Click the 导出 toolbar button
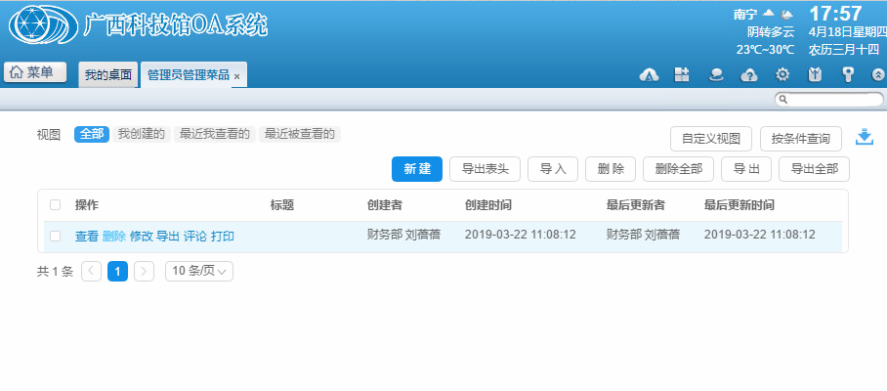The width and height of the screenshot is (887, 391). [x=746, y=169]
